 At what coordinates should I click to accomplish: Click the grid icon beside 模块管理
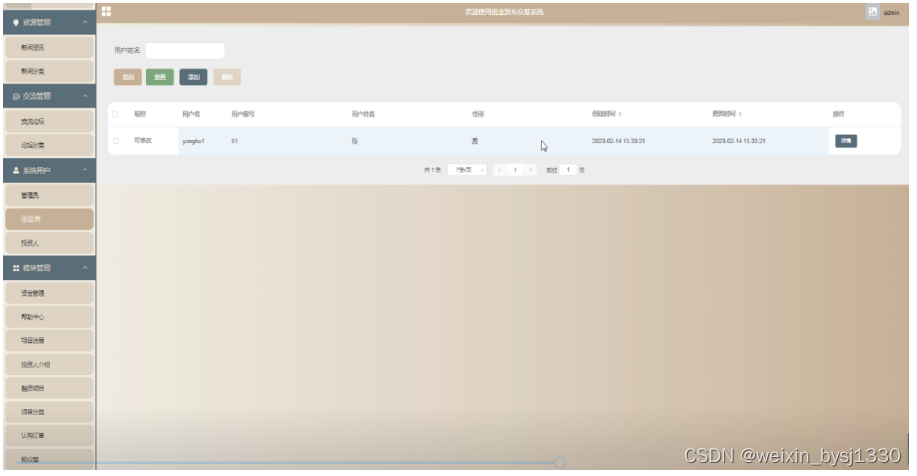(x=16, y=268)
